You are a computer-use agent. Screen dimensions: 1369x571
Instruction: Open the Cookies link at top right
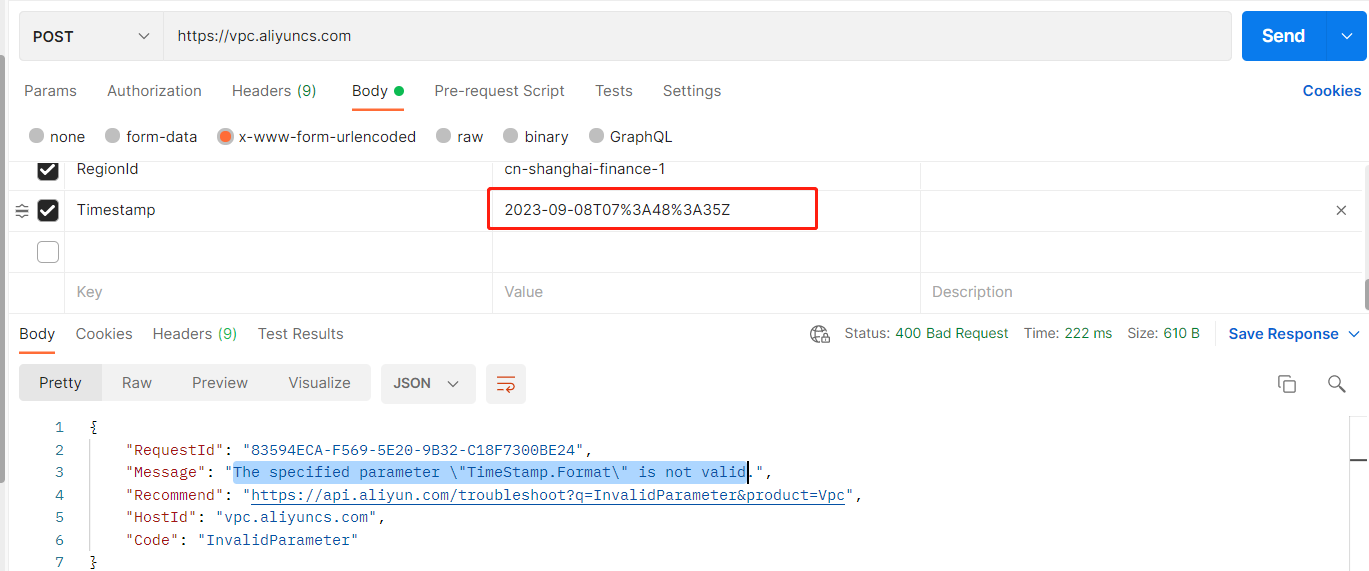(1331, 91)
